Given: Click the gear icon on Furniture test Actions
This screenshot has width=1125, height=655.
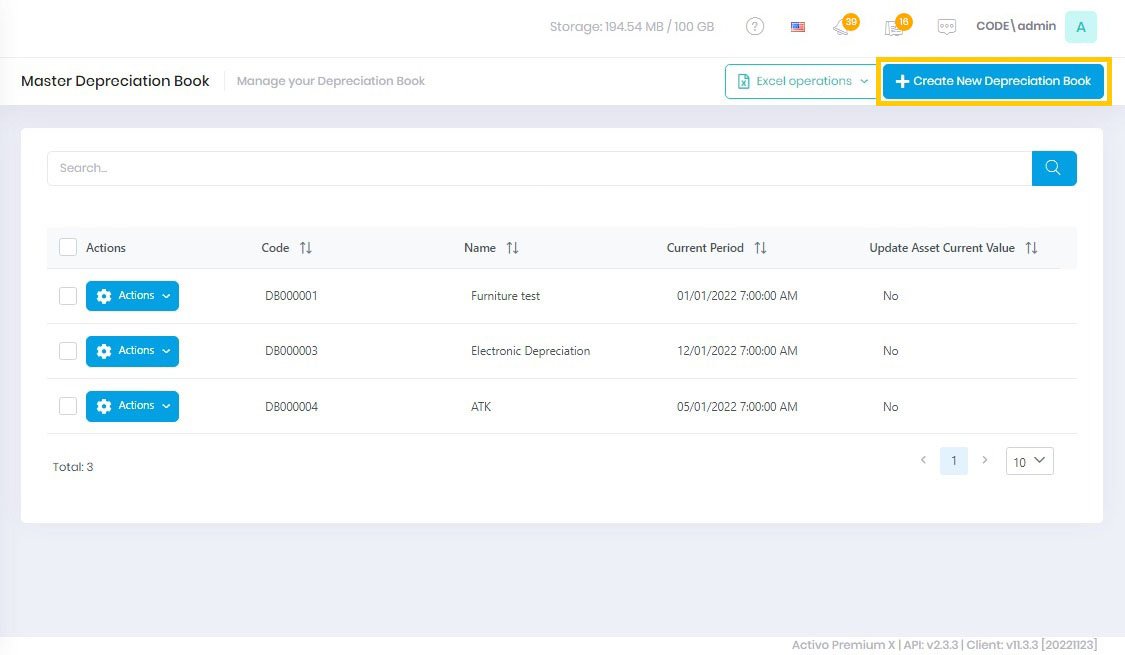Looking at the screenshot, I should tap(104, 295).
